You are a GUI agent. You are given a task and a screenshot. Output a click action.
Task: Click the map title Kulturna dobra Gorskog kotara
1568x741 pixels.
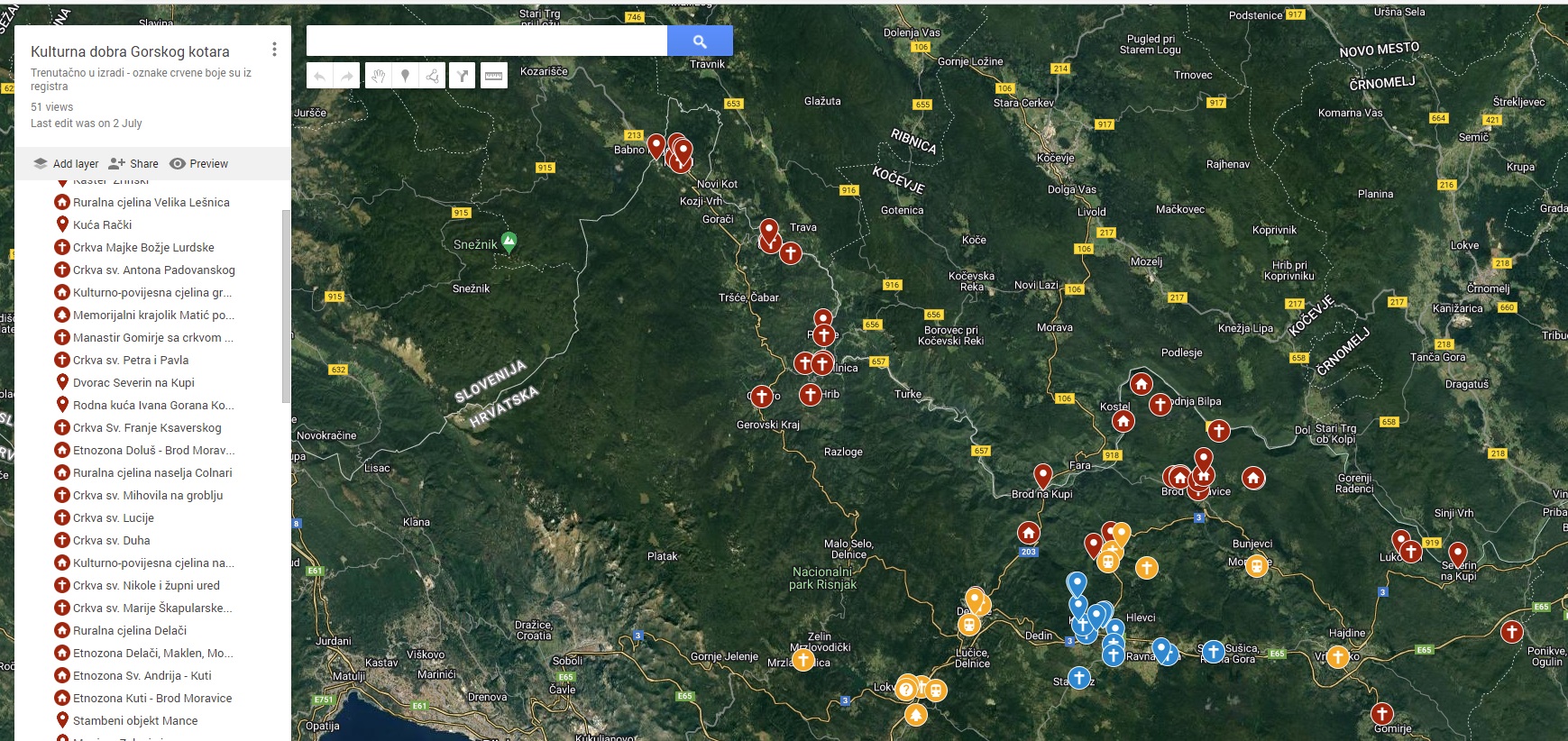coord(130,51)
